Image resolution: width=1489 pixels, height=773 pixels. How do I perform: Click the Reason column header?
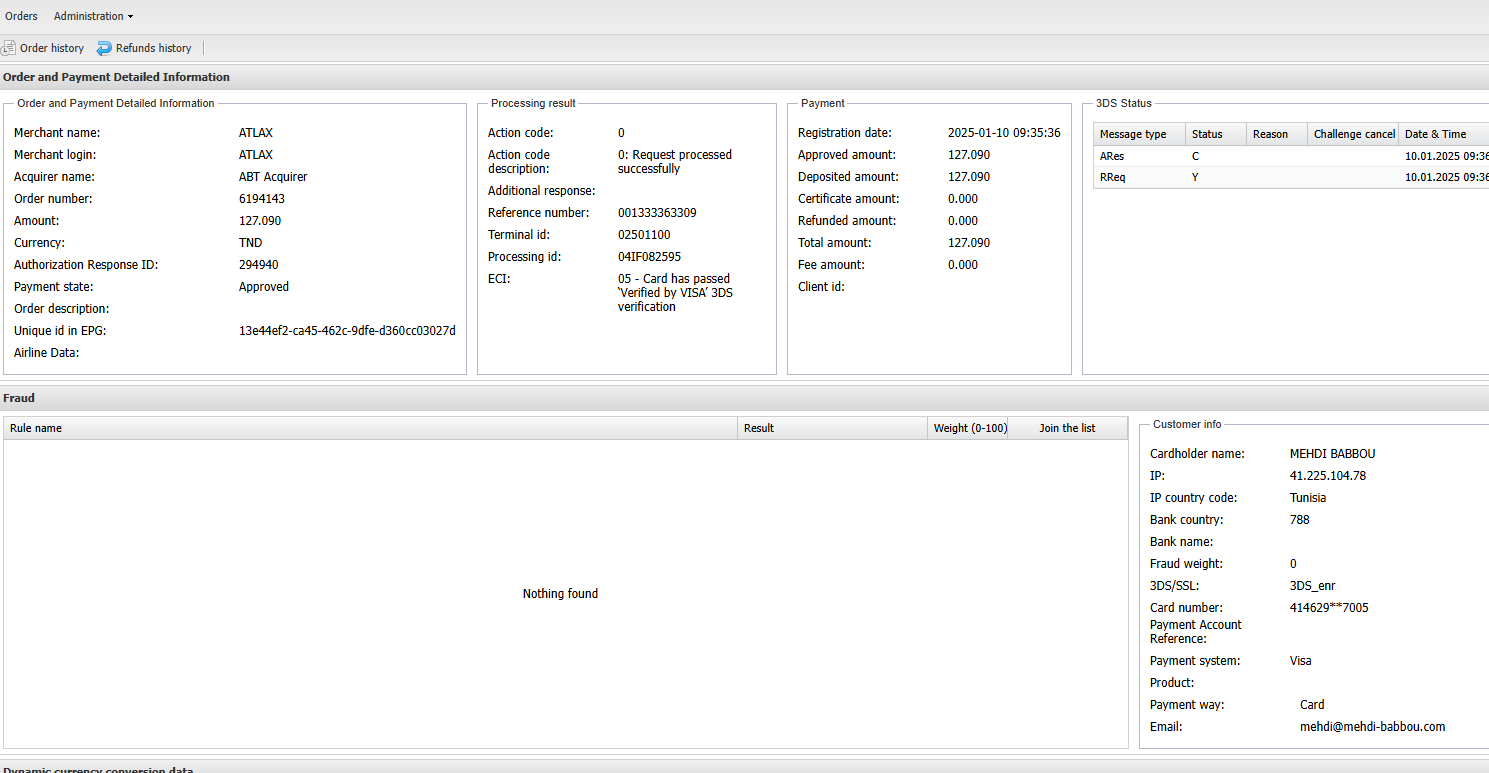click(1270, 134)
